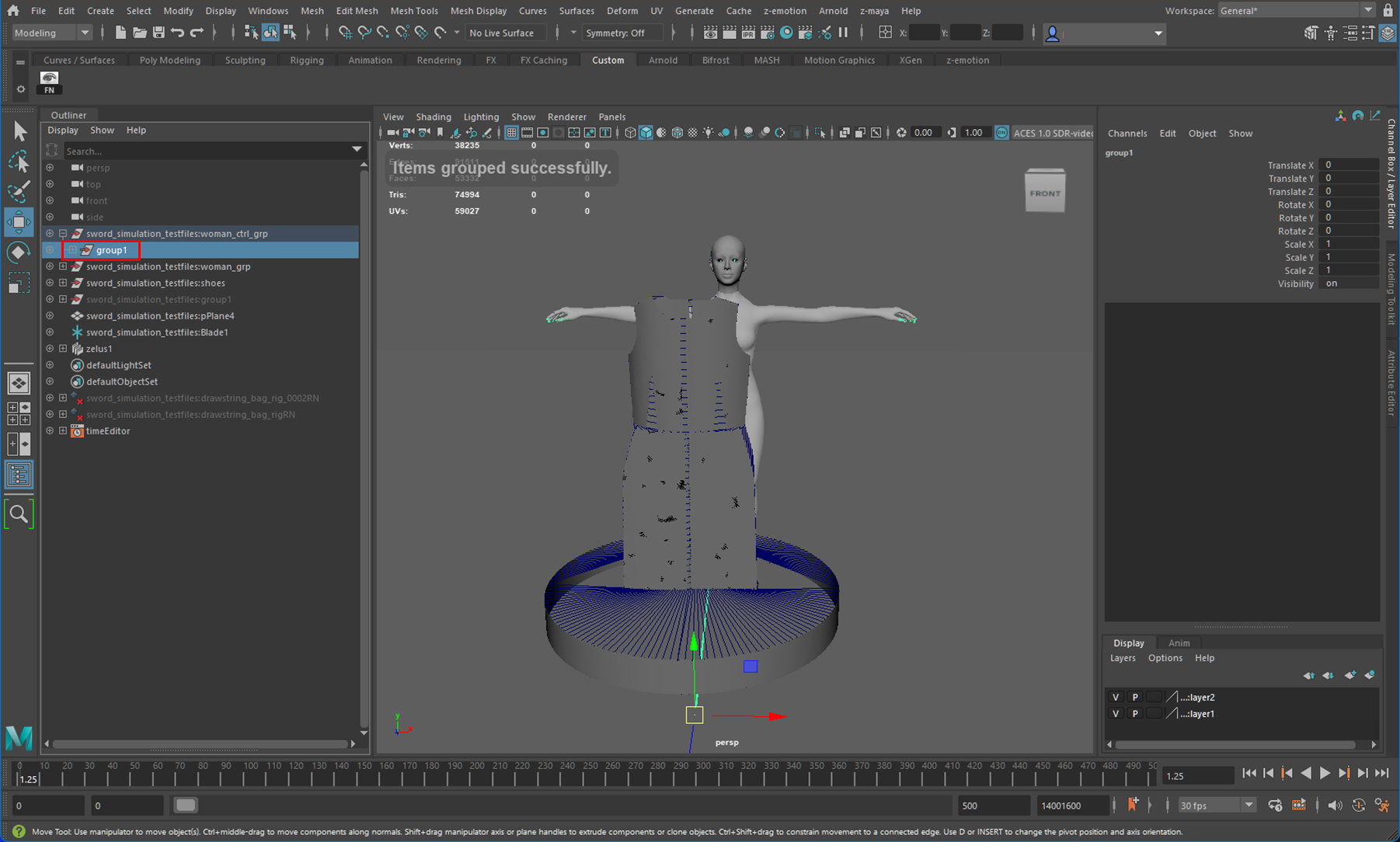Choose the Lasso Select tool
This screenshot has height=842, width=1400.
(19, 162)
